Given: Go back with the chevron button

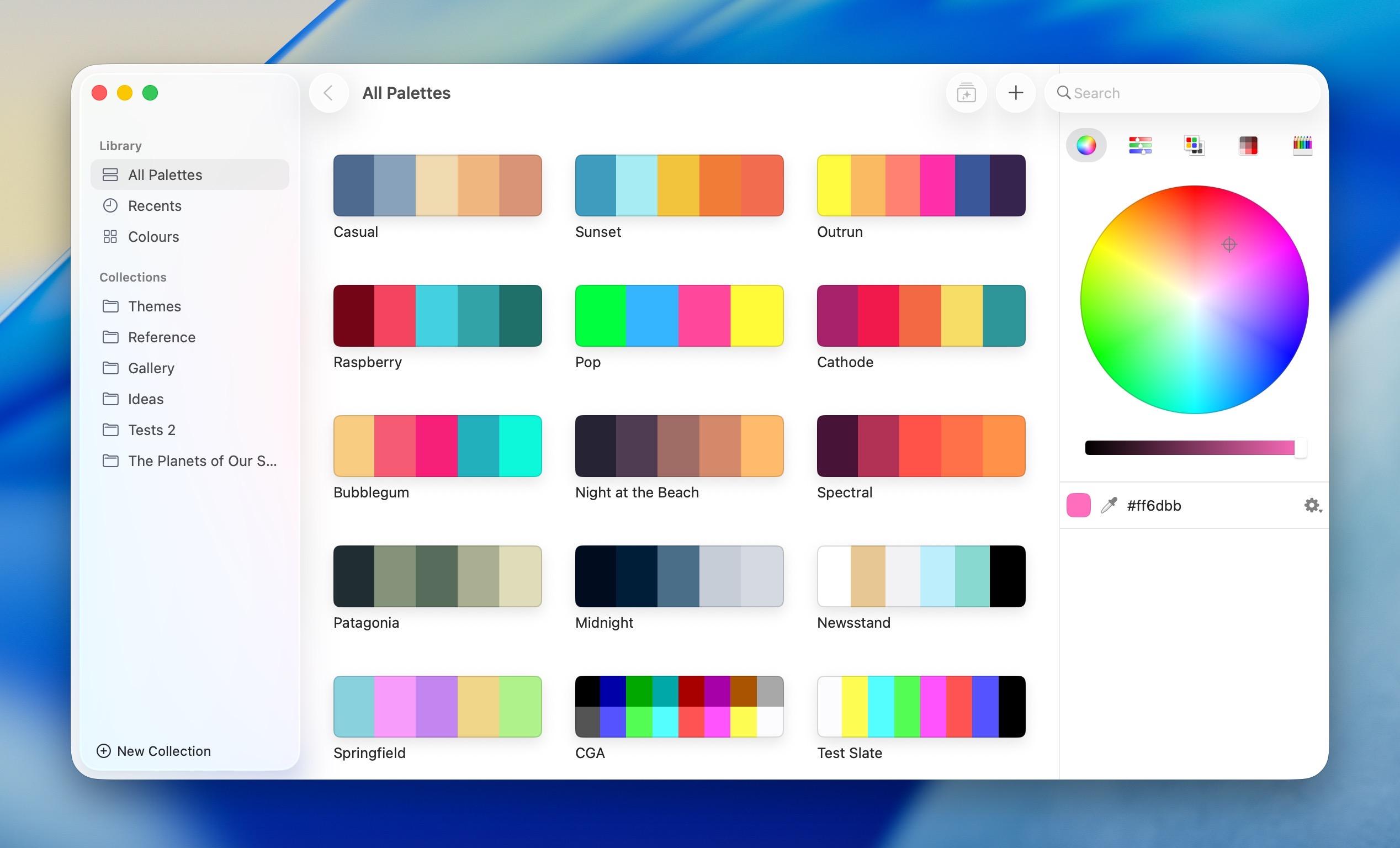Looking at the screenshot, I should [x=328, y=93].
